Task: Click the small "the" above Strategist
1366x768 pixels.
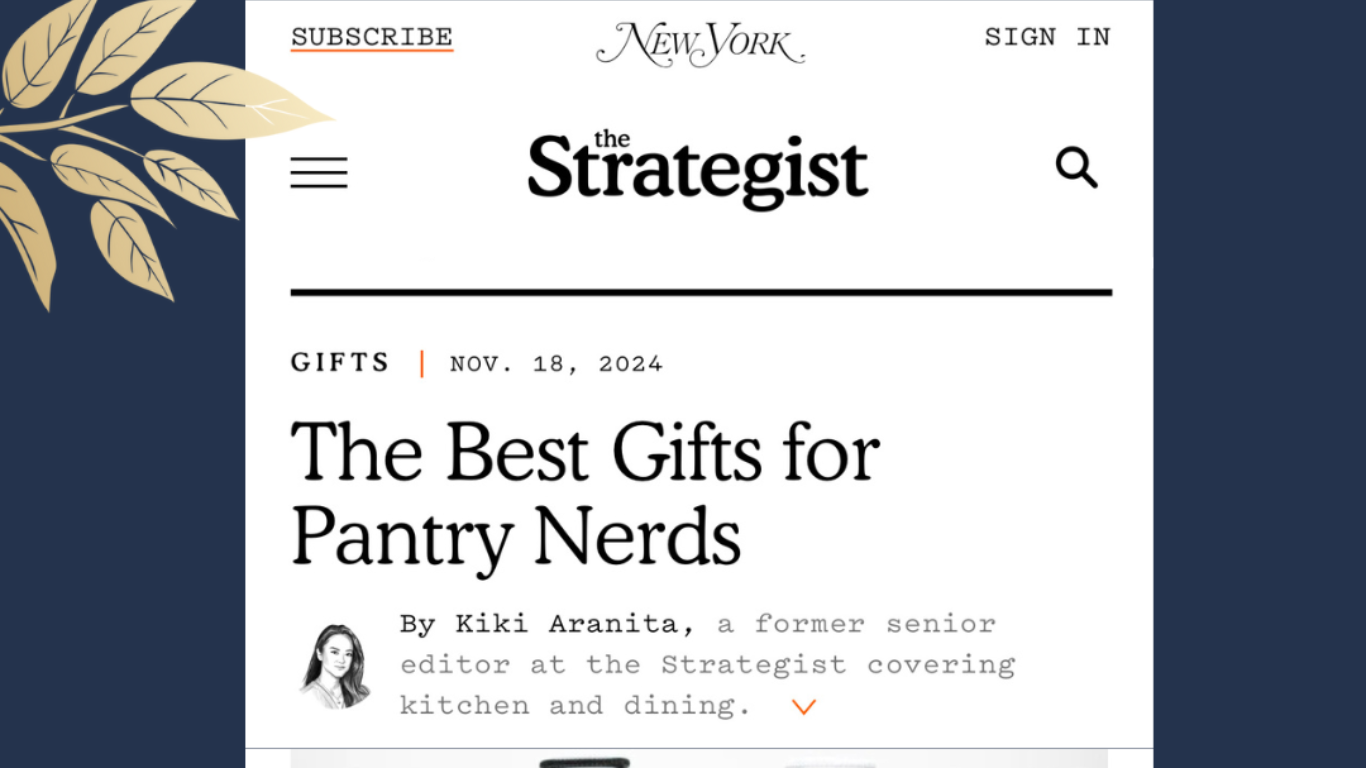Action: click(x=612, y=139)
